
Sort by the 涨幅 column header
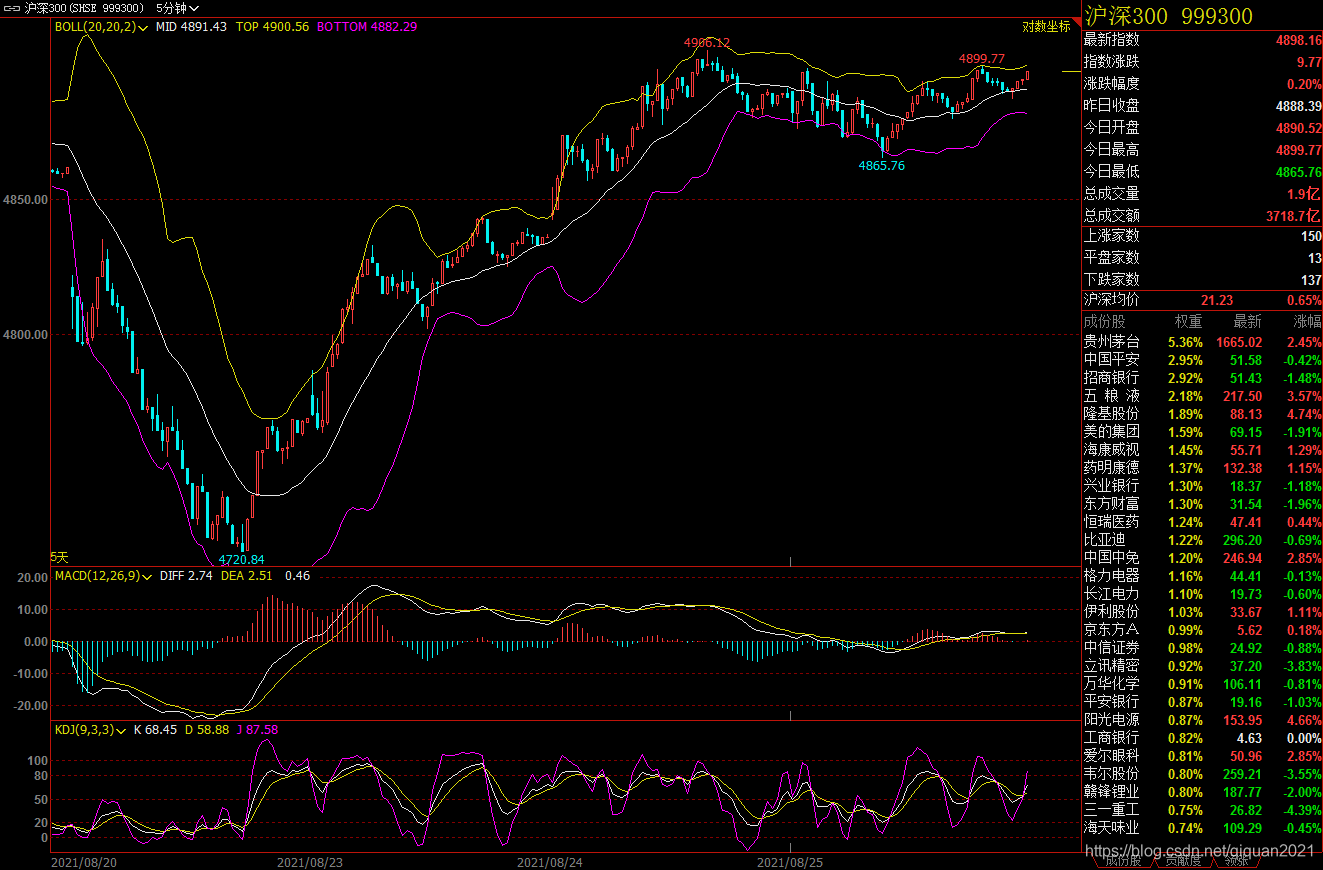tap(1307, 322)
